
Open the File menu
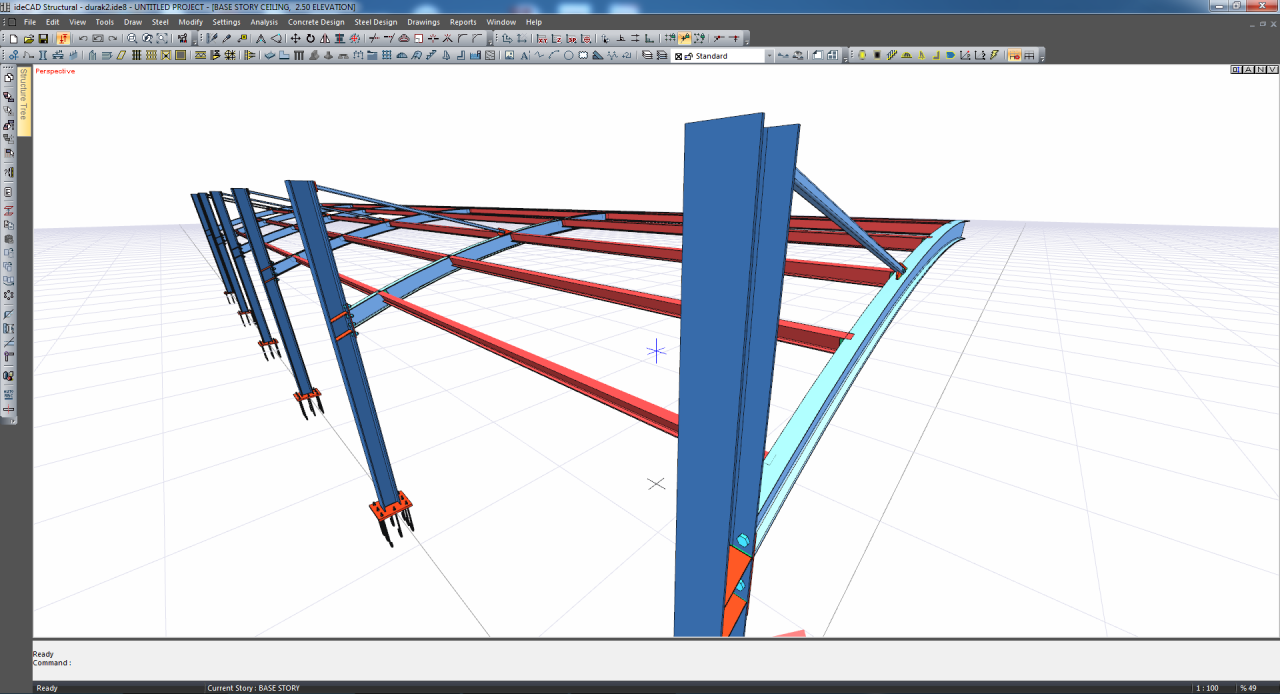click(29, 22)
